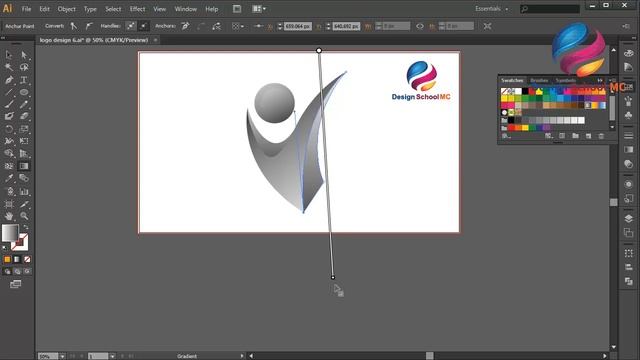Open the Layers panel icon in dock
The image size is (640, 360).
tap(629, 218)
